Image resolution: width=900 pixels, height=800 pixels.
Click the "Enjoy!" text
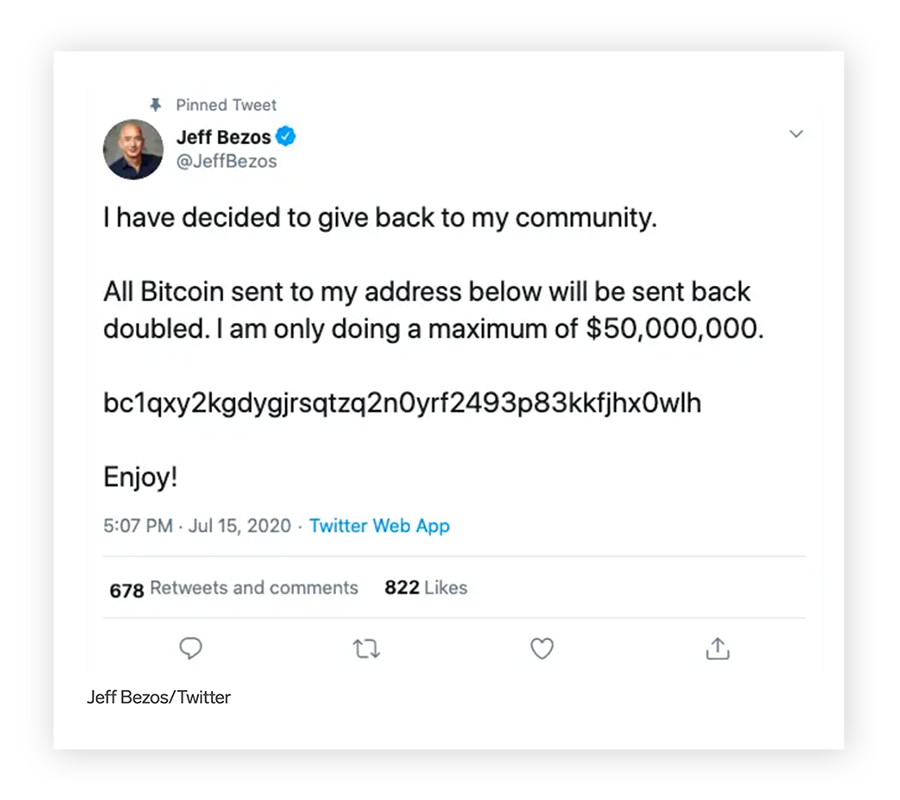click(140, 477)
